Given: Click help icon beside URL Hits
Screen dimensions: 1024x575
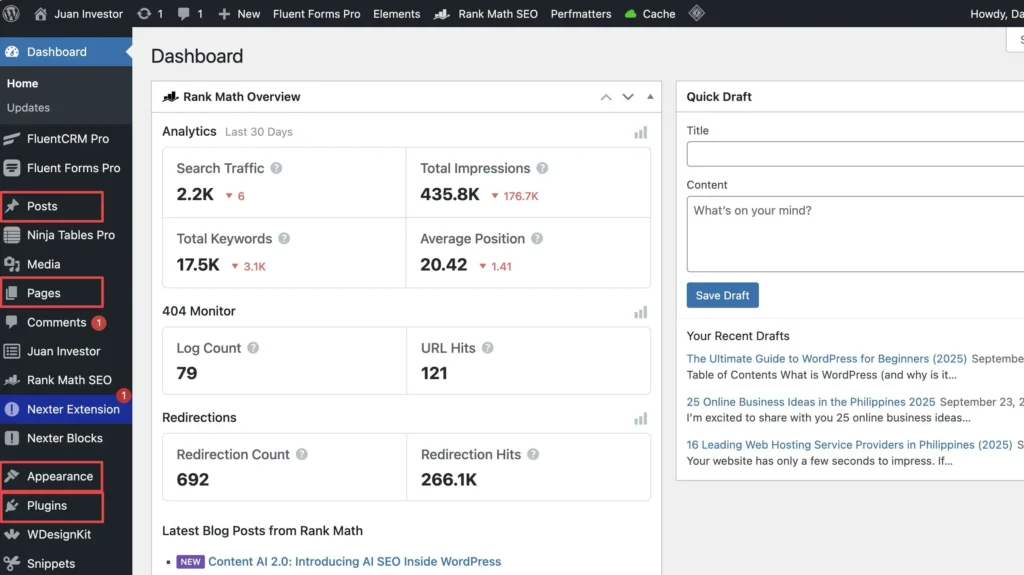Looking at the screenshot, I should (487, 348).
